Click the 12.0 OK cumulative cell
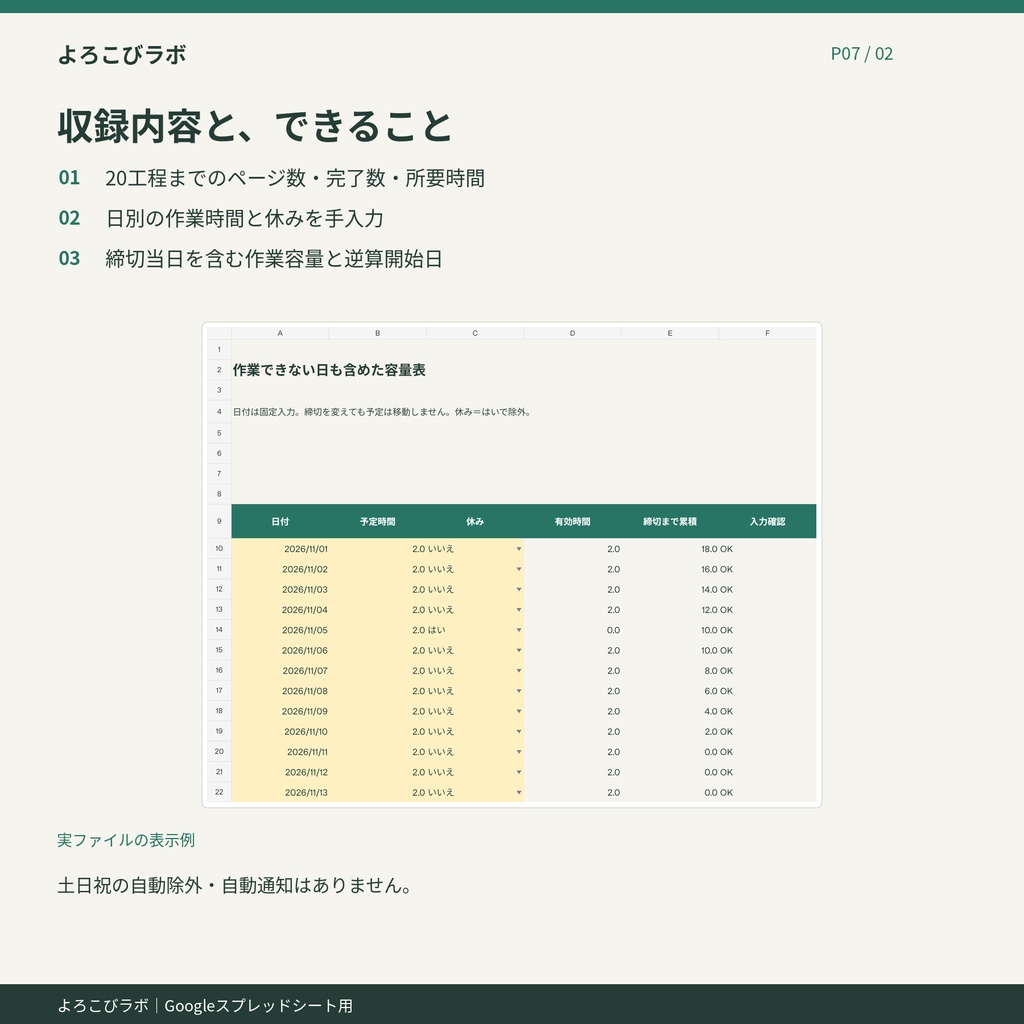The image size is (1024, 1024). pyautogui.click(x=716, y=610)
